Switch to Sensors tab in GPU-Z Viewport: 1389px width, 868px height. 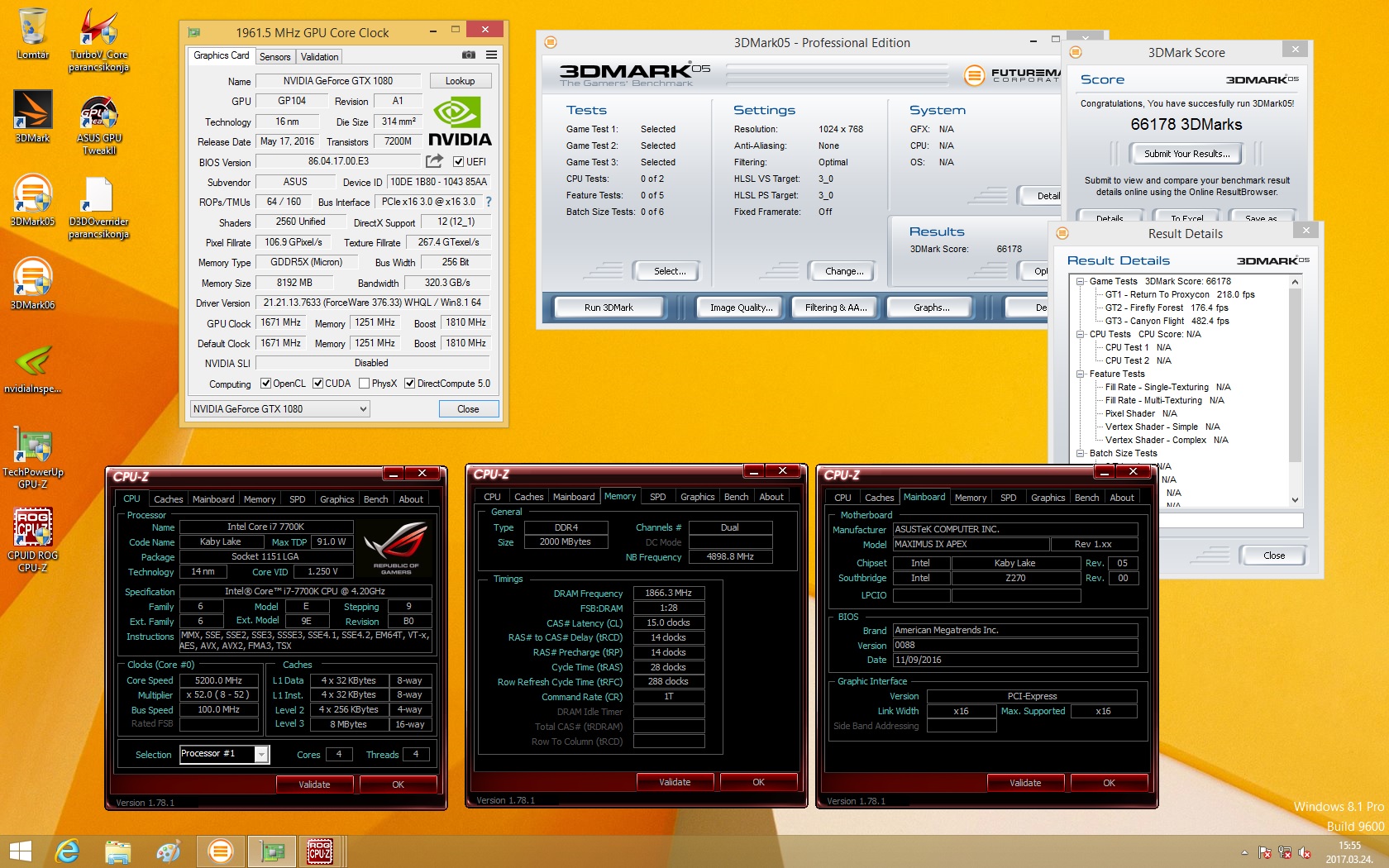pyautogui.click(x=274, y=57)
